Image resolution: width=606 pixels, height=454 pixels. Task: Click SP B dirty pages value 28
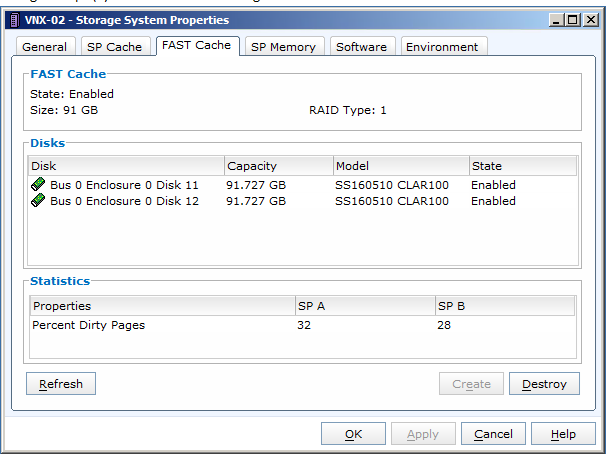(444, 325)
